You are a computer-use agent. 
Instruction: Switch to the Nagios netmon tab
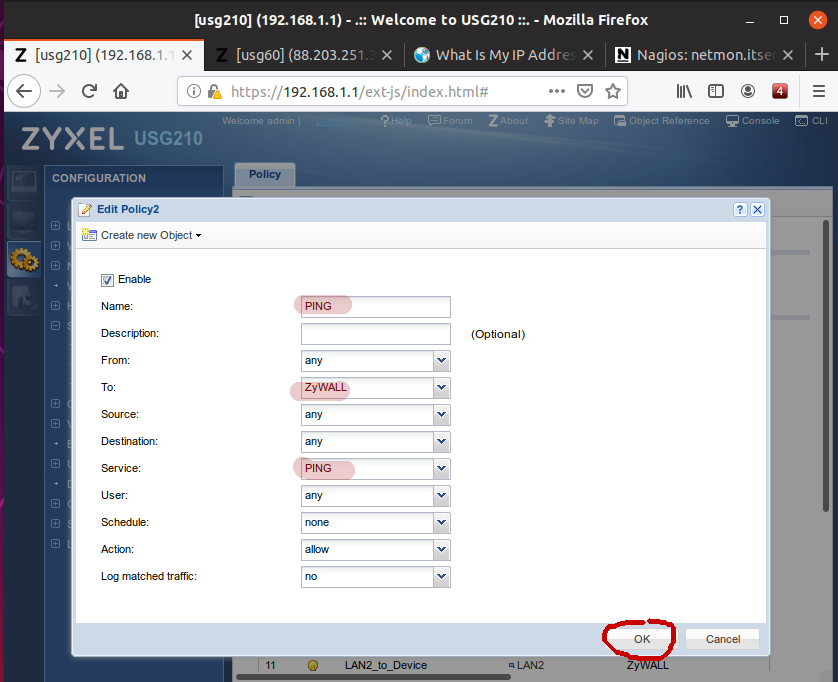coord(705,55)
